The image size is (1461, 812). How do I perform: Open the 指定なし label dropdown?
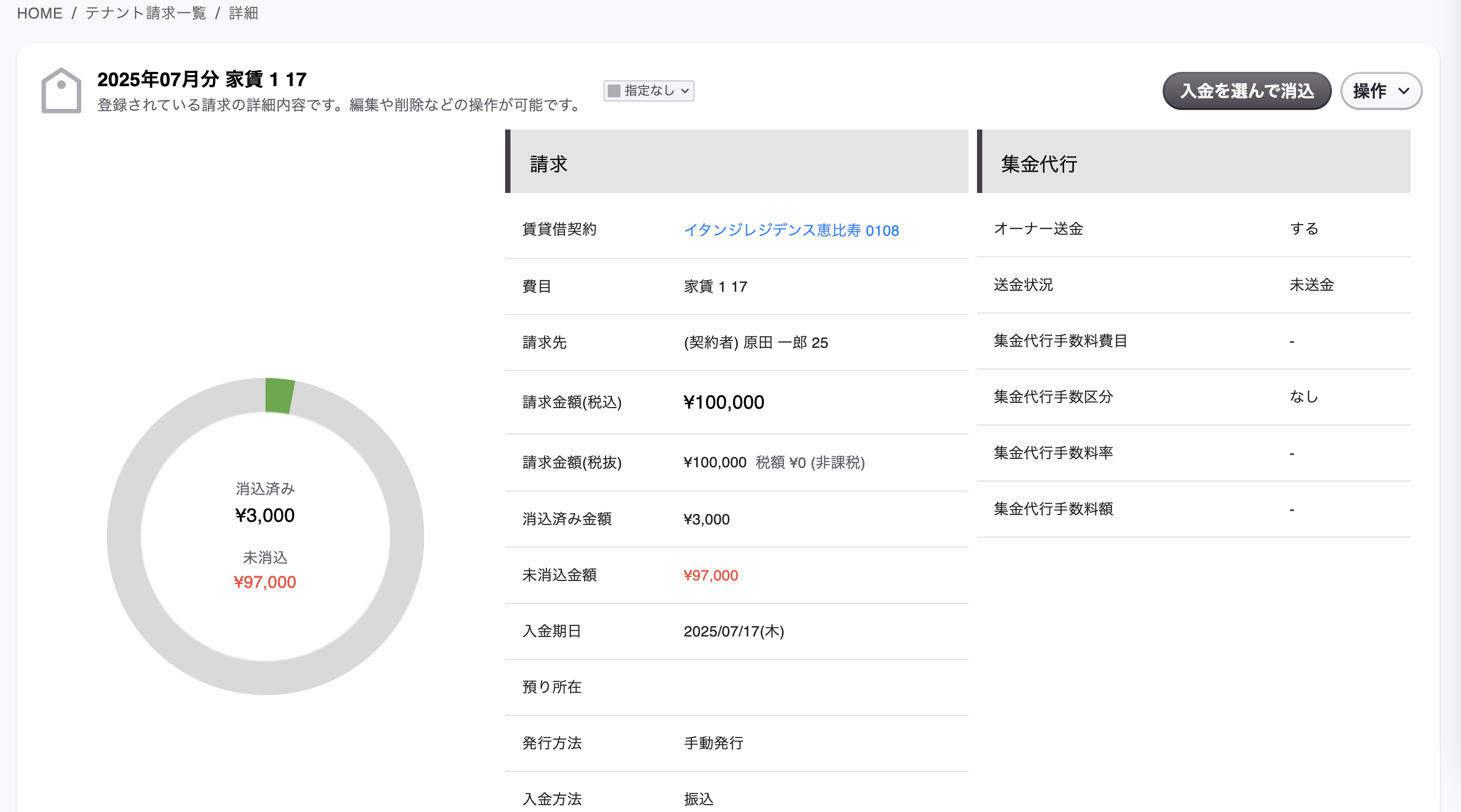[x=649, y=91]
